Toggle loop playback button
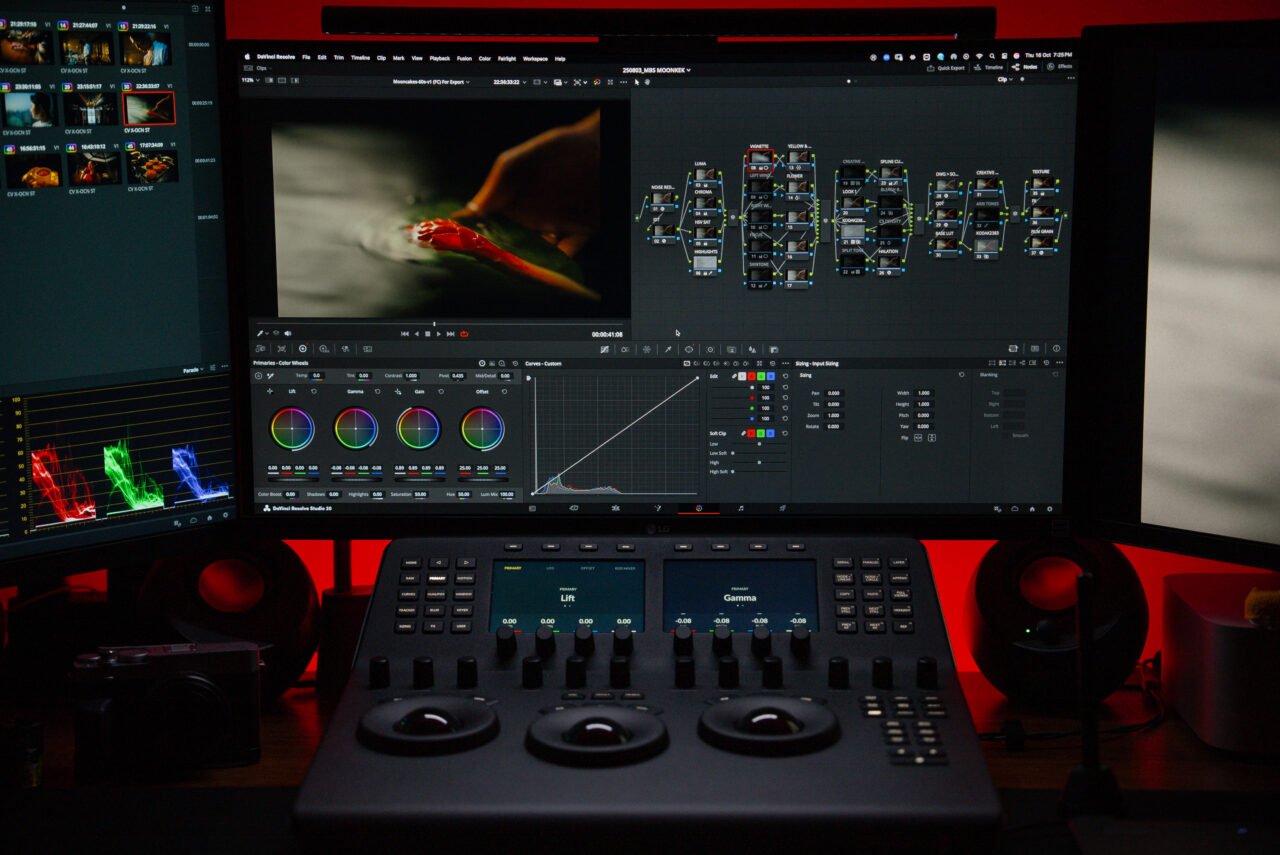This screenshot has height=855, width=1280. (464, 333)
